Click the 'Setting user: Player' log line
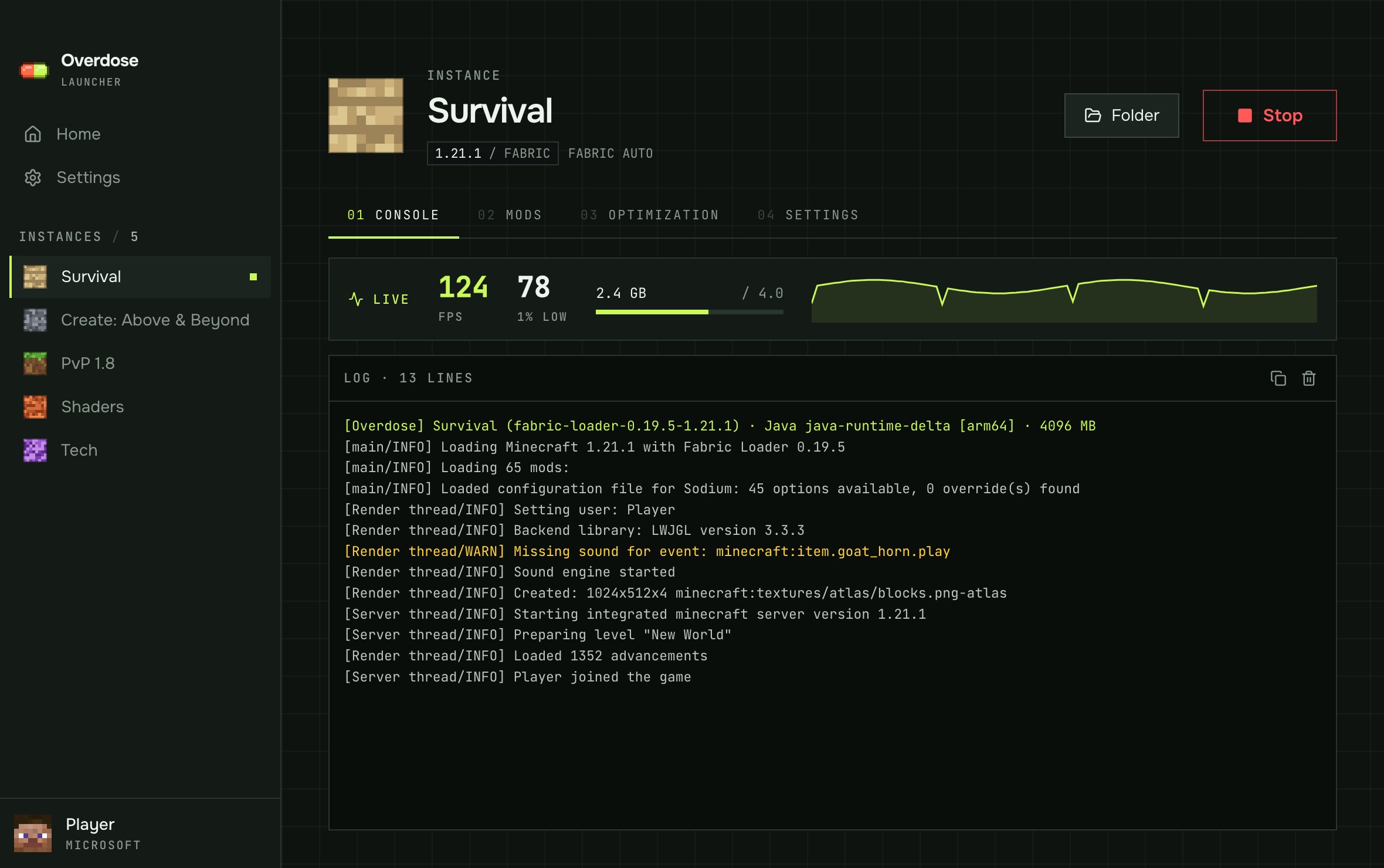Screen dimensions: 1384x868 pos(509,510)
